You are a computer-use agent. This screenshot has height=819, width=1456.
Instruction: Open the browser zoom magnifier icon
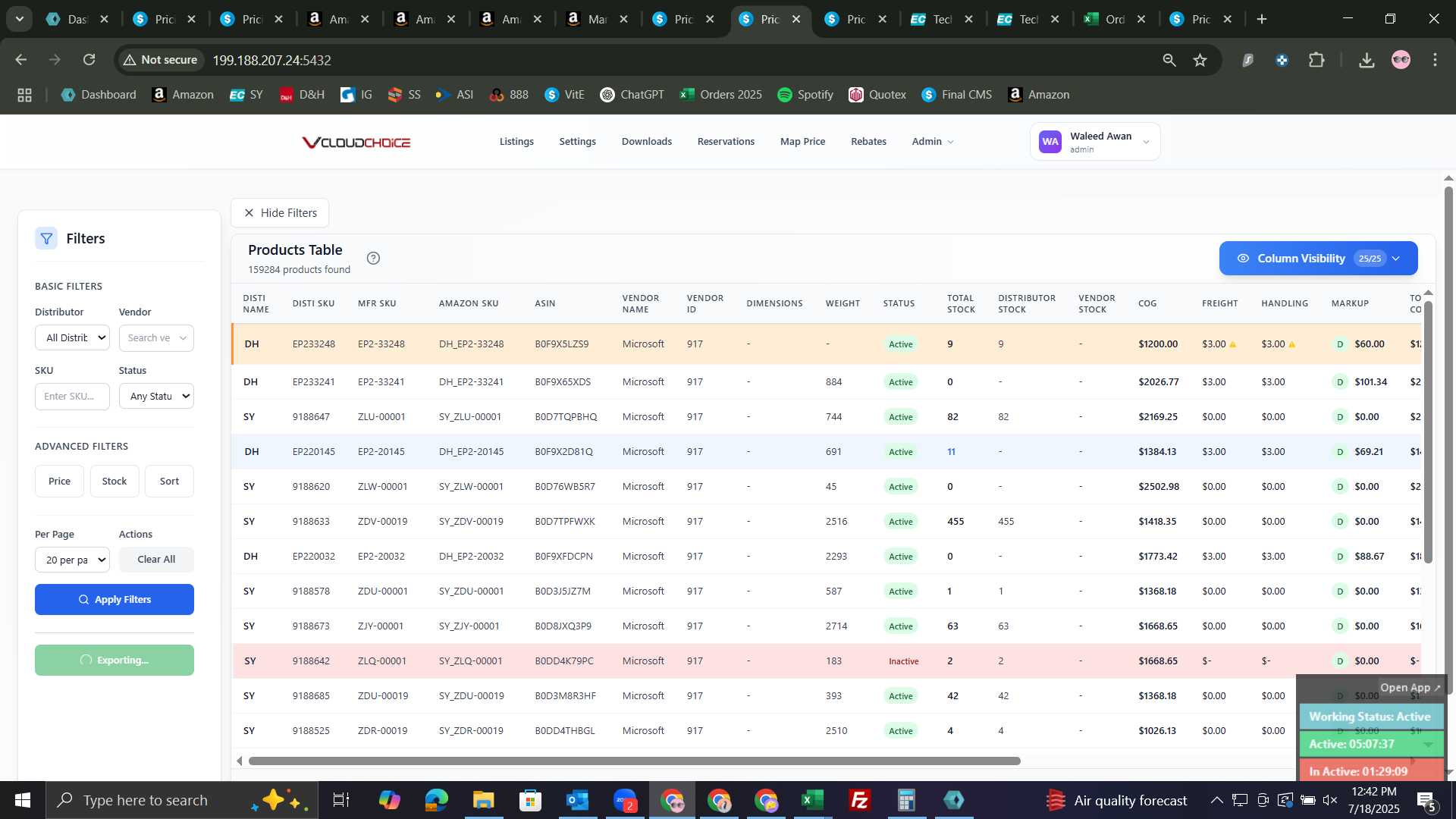[1169, 60]
